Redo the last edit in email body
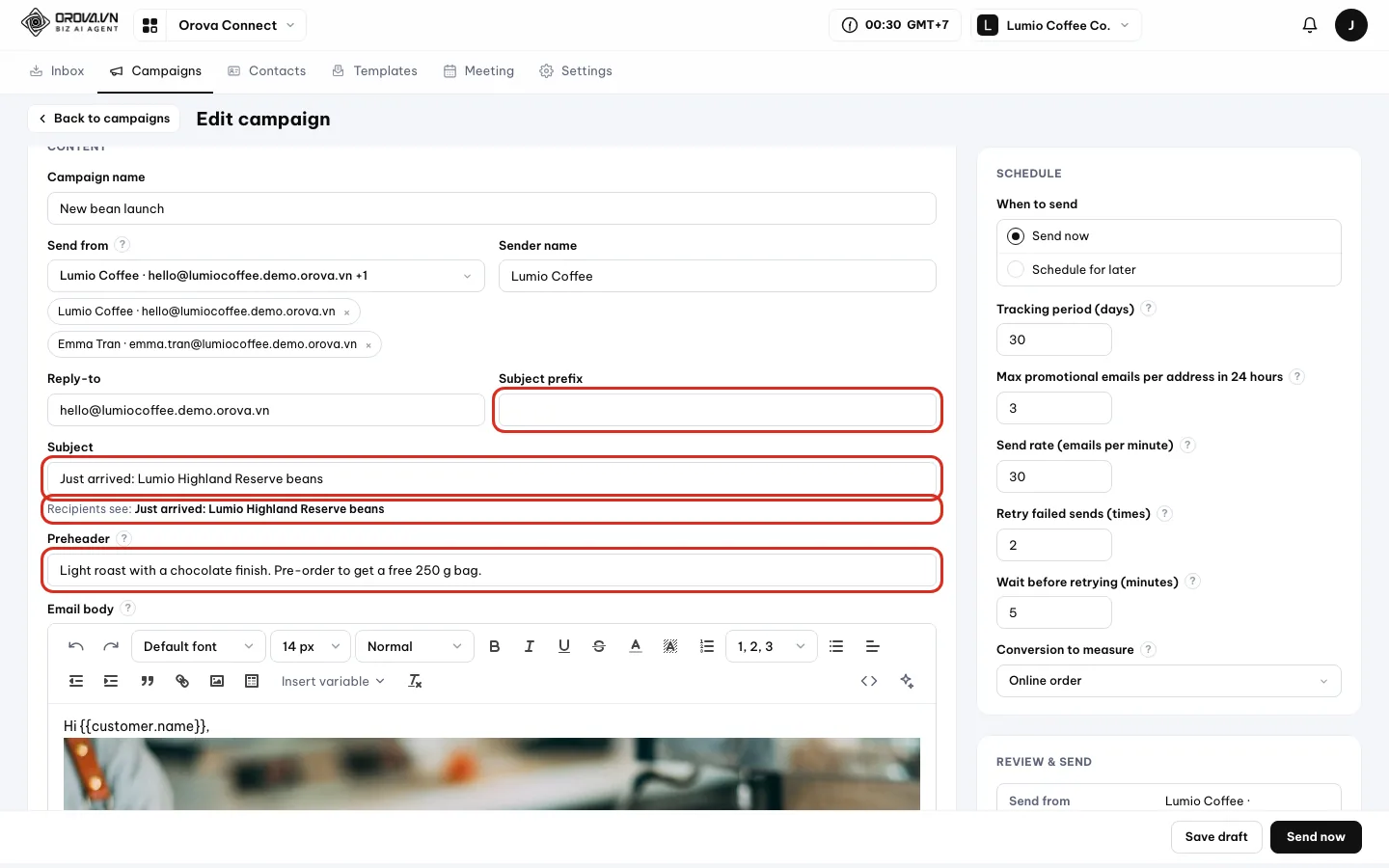Screen dimensions: 1389x868 (111, 646)
